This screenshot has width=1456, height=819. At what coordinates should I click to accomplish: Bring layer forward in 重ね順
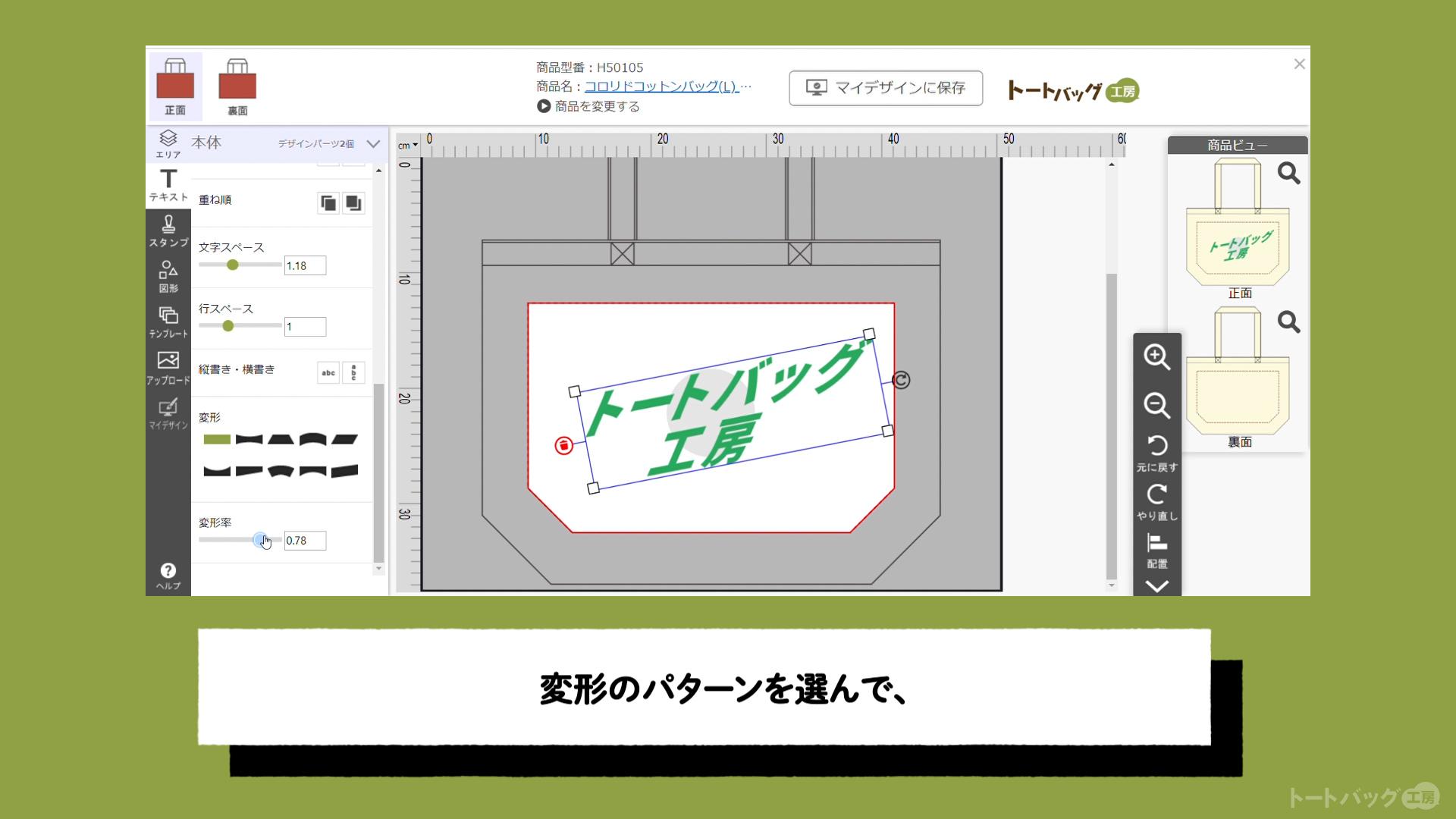point(328,202)
